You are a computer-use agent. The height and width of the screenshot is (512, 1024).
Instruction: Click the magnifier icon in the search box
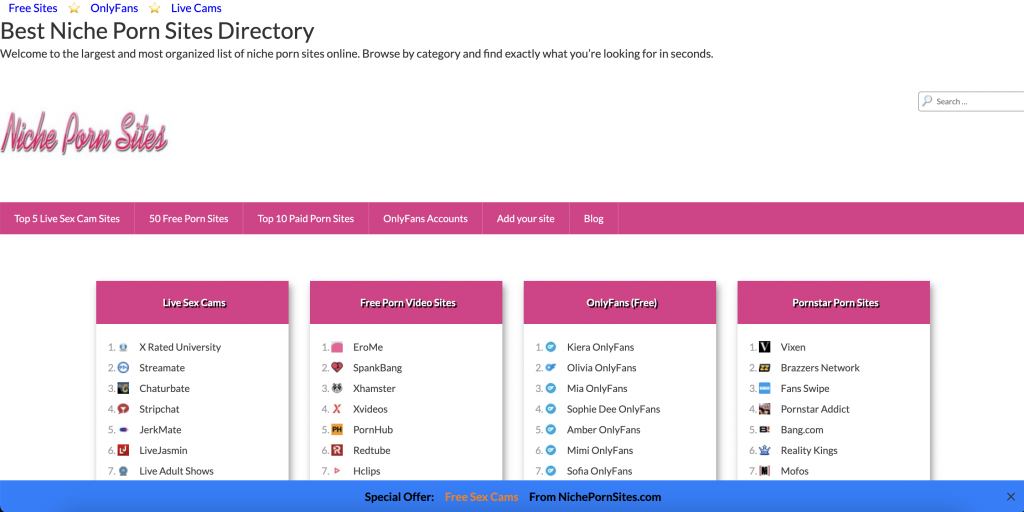928,101
